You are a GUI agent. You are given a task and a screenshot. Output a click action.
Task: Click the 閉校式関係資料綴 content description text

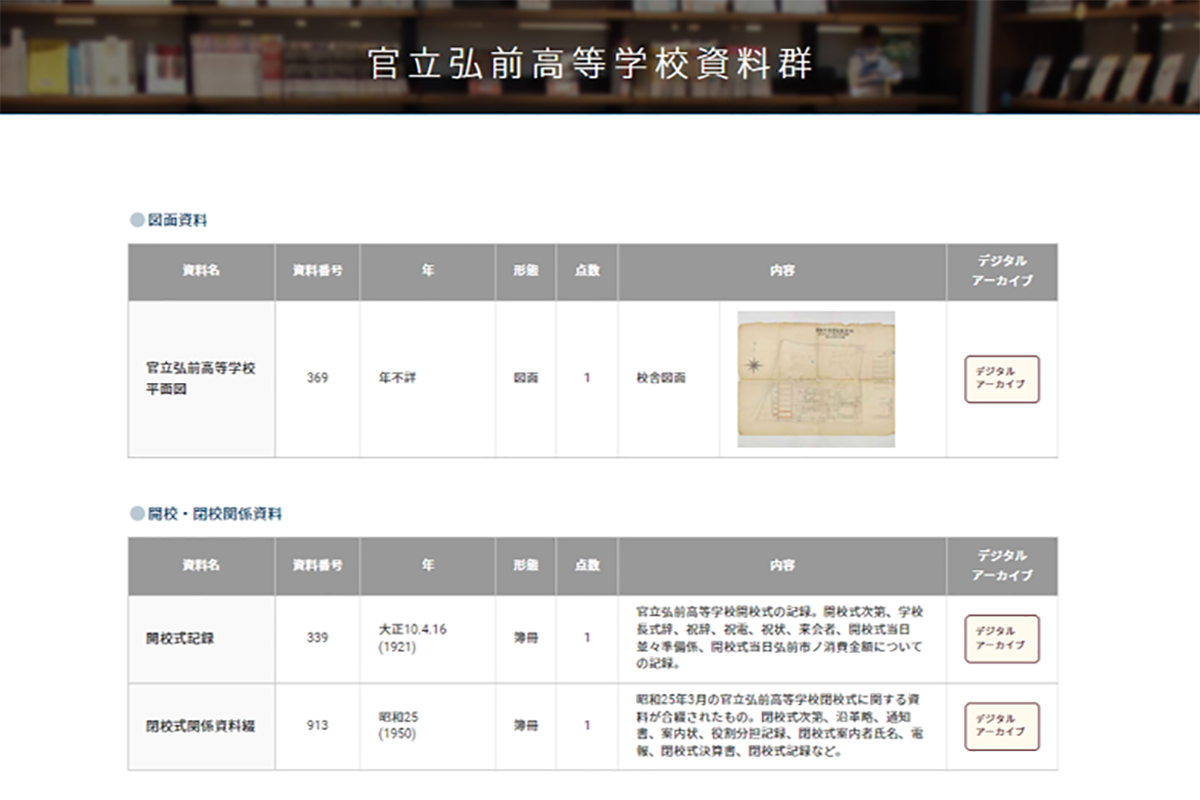tap(780, 726)
